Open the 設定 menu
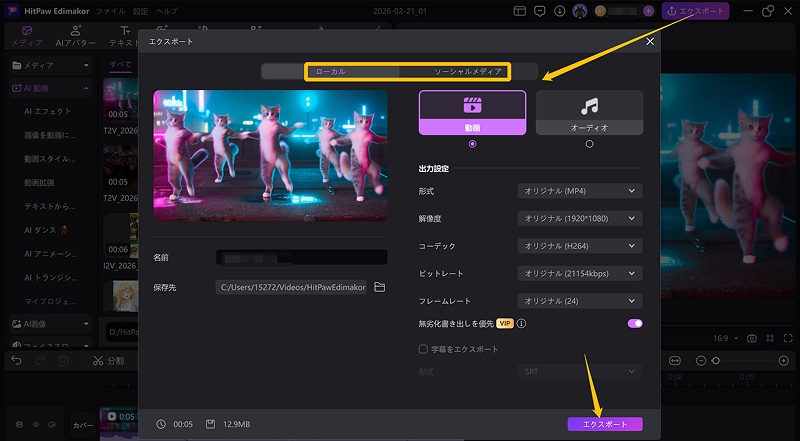800x441 pixels. [x=141, y=11]
